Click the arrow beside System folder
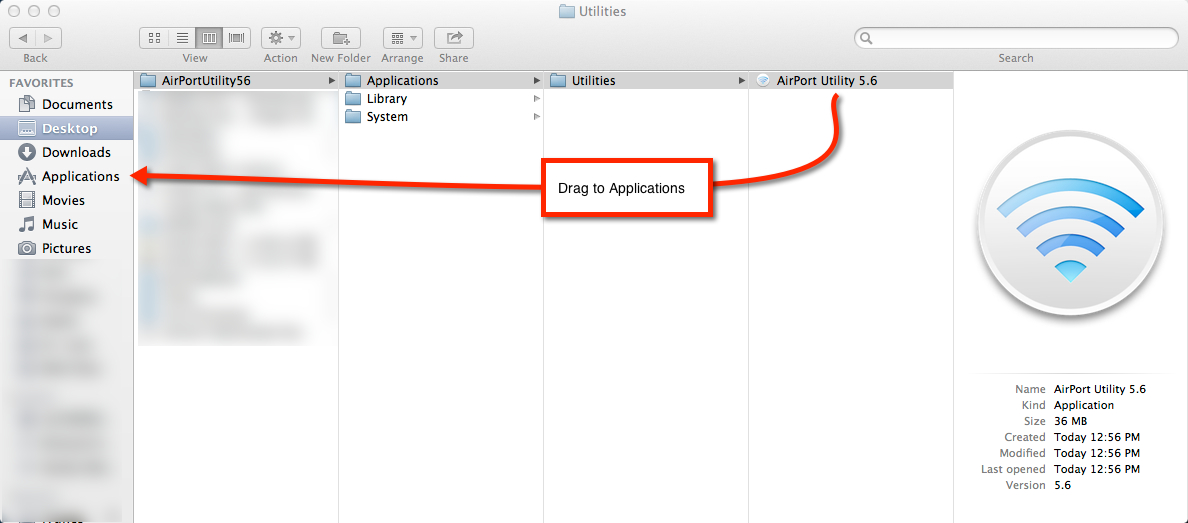The height and width of the screenshot is (523, 1188). 536,117
